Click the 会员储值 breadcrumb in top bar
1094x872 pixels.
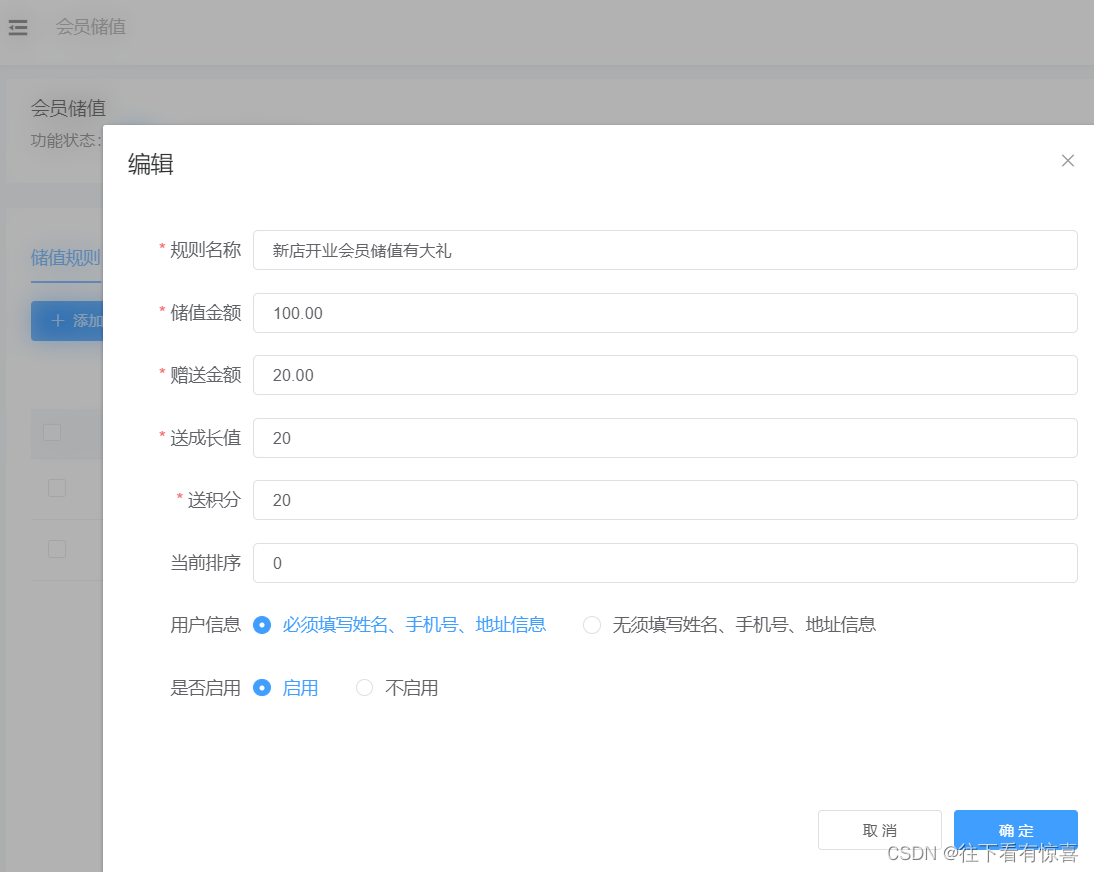[91, 27]
